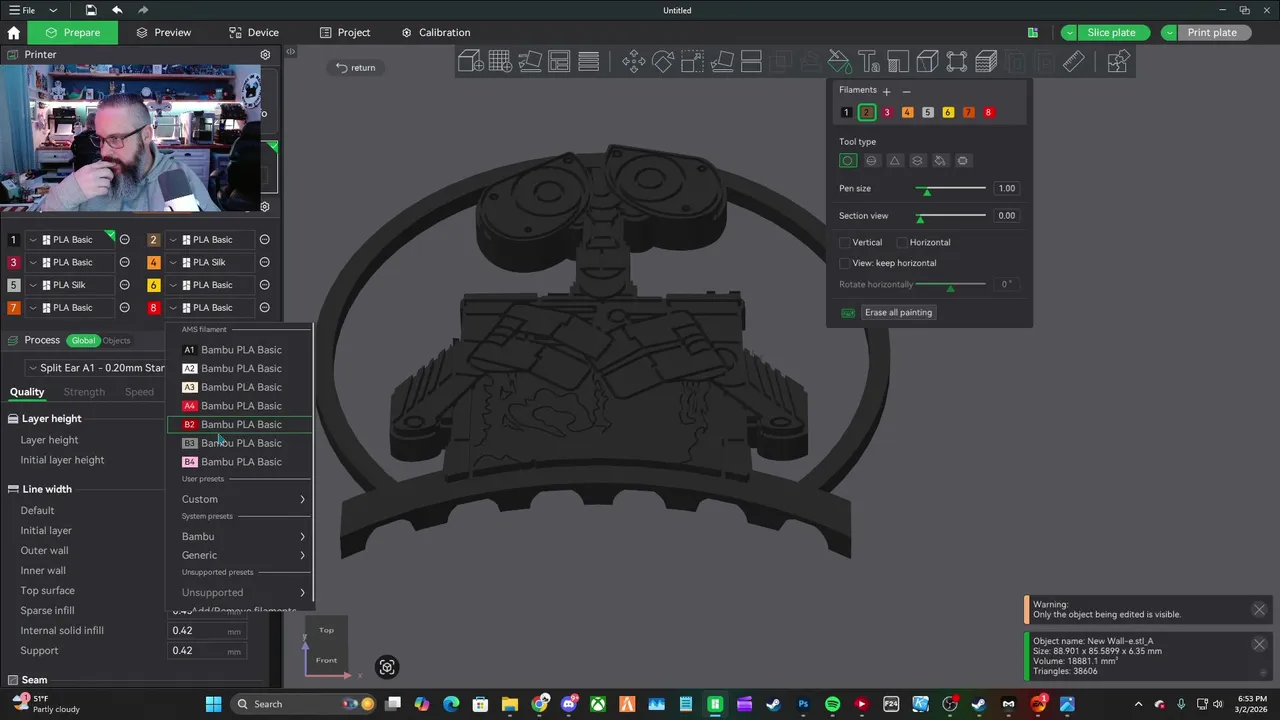
Task: Select the Gap fill tool type
Action: click(963, 161)
